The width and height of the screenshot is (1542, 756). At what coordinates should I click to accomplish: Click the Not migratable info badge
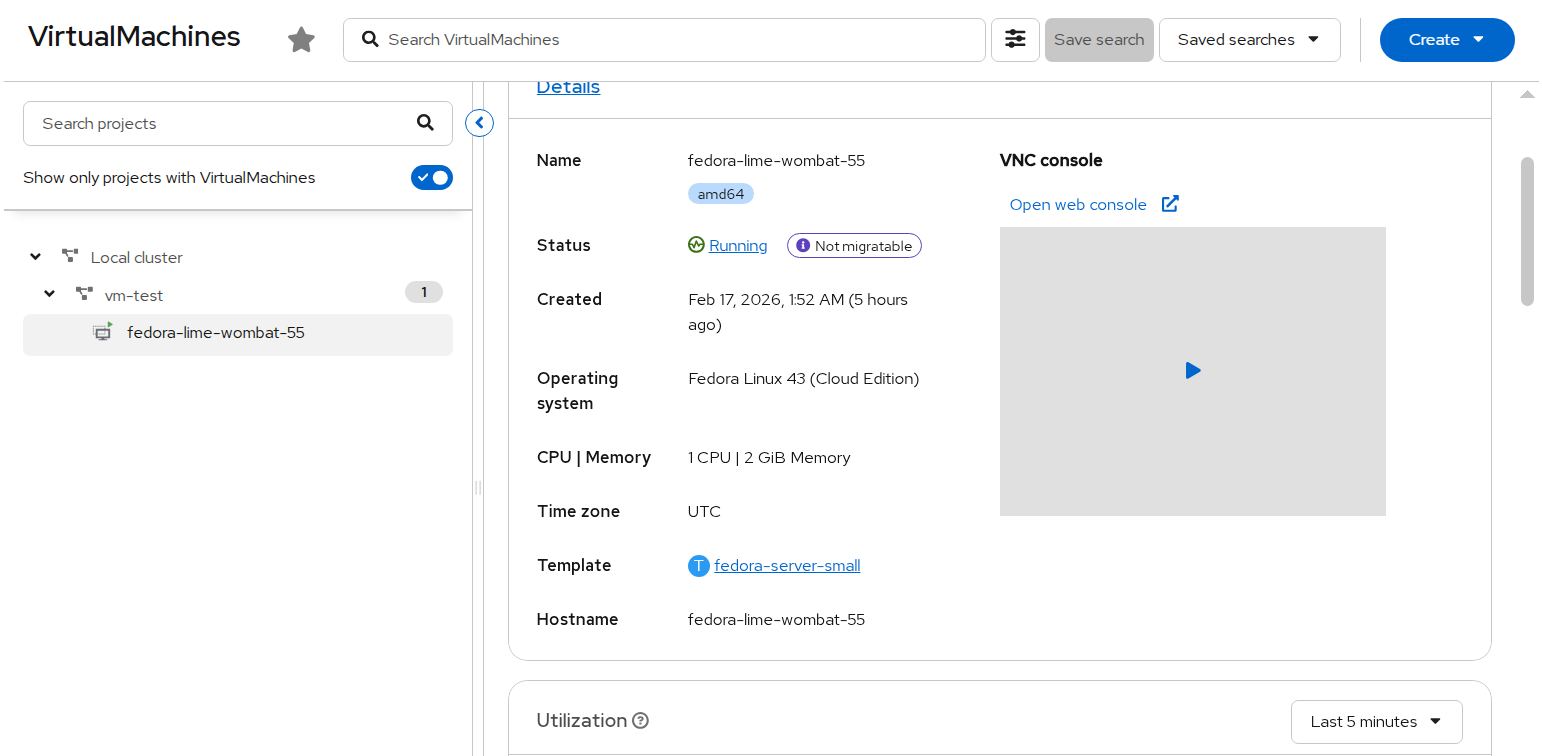pyautogui.click(x=854, y=246)
